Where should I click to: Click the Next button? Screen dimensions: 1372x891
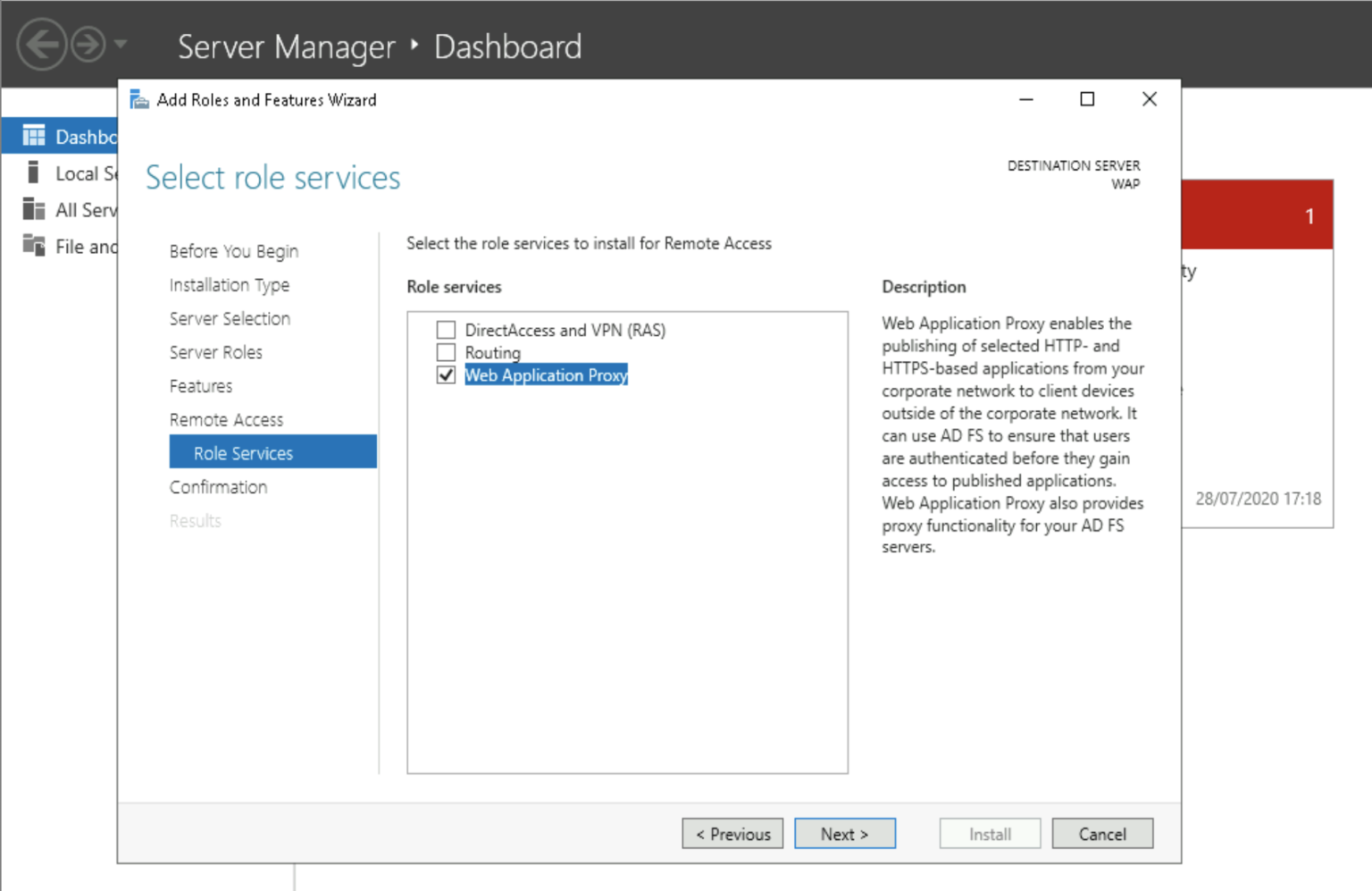pos(844,833)
